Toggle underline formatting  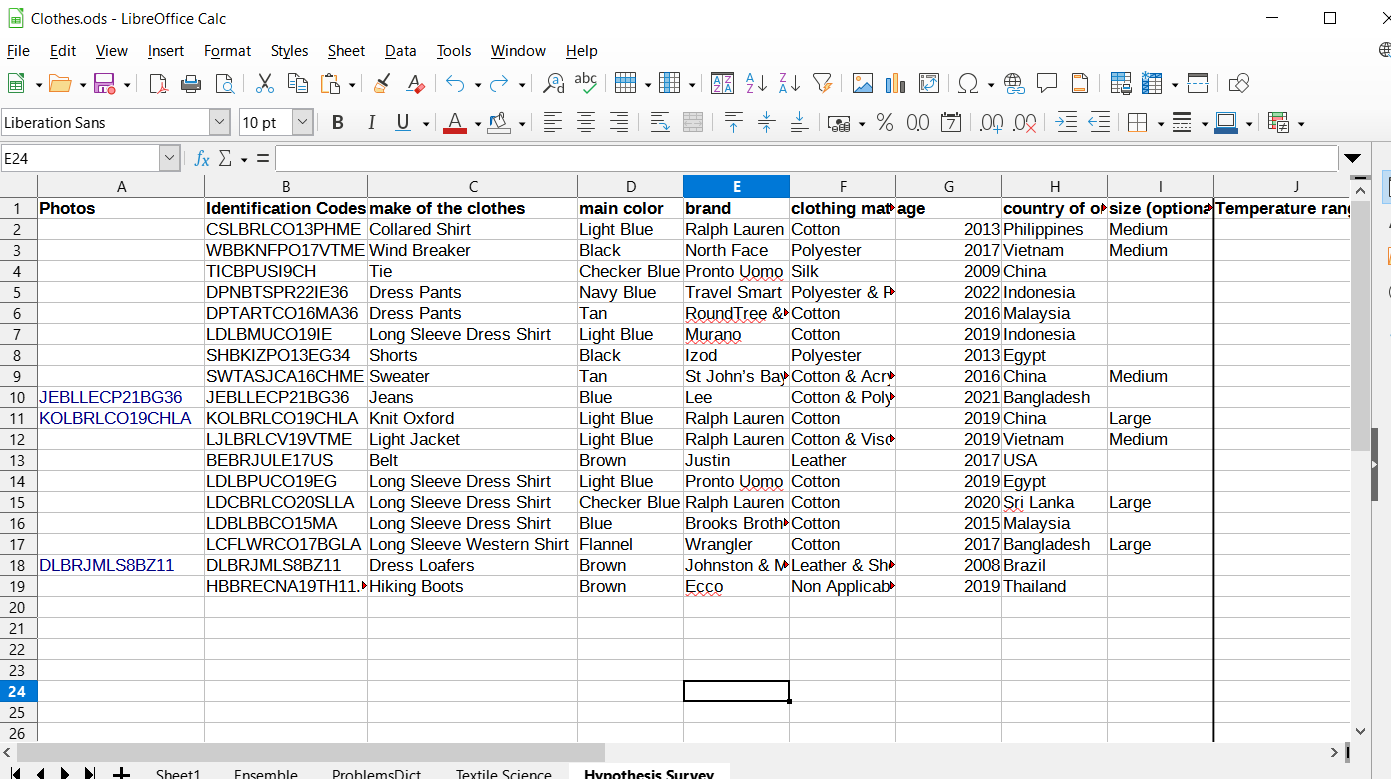click(x=403, y=122)
